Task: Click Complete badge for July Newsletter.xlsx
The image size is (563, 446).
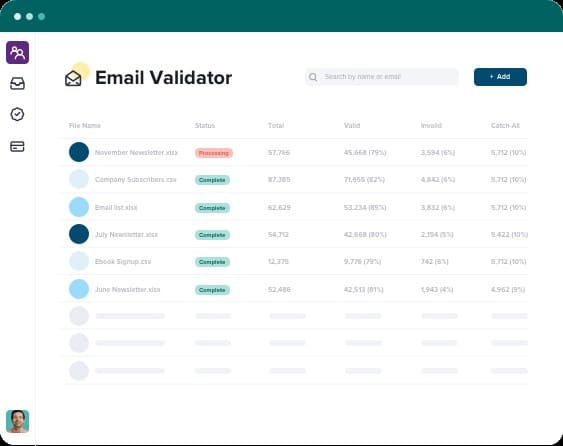Action: tap(212, 235)
